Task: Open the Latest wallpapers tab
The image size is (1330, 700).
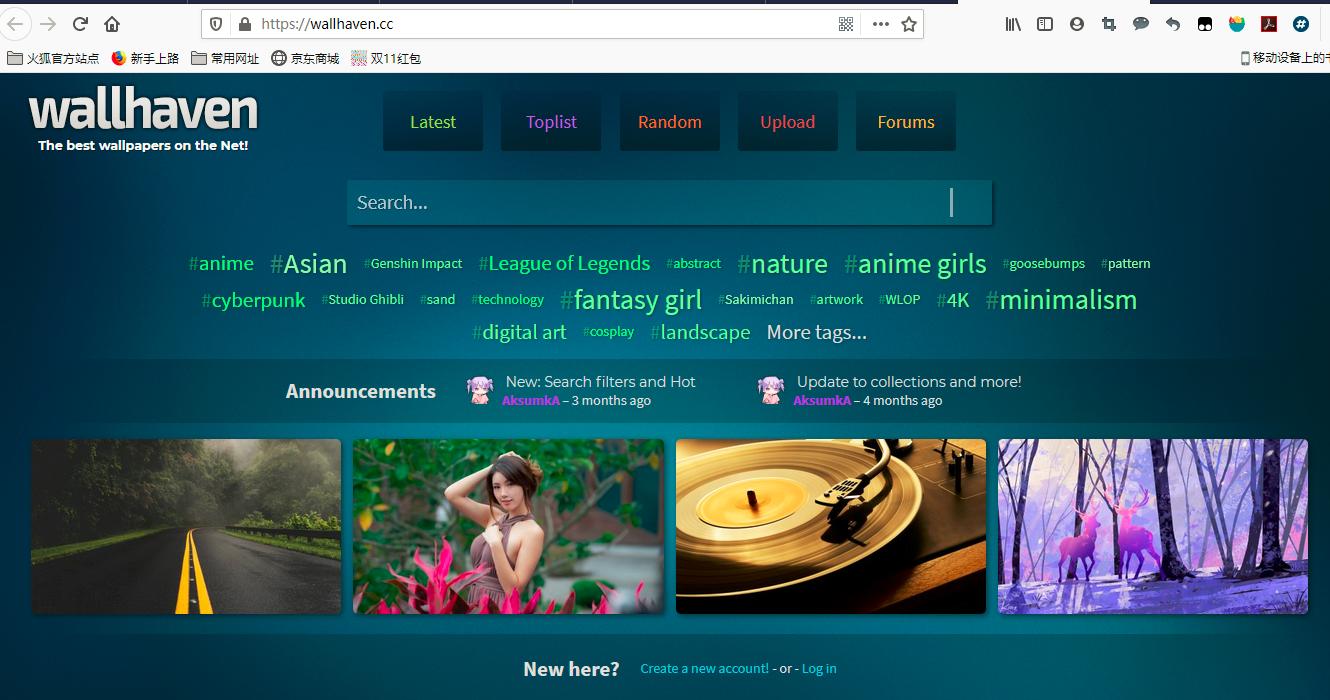Action: pos(433,122)
